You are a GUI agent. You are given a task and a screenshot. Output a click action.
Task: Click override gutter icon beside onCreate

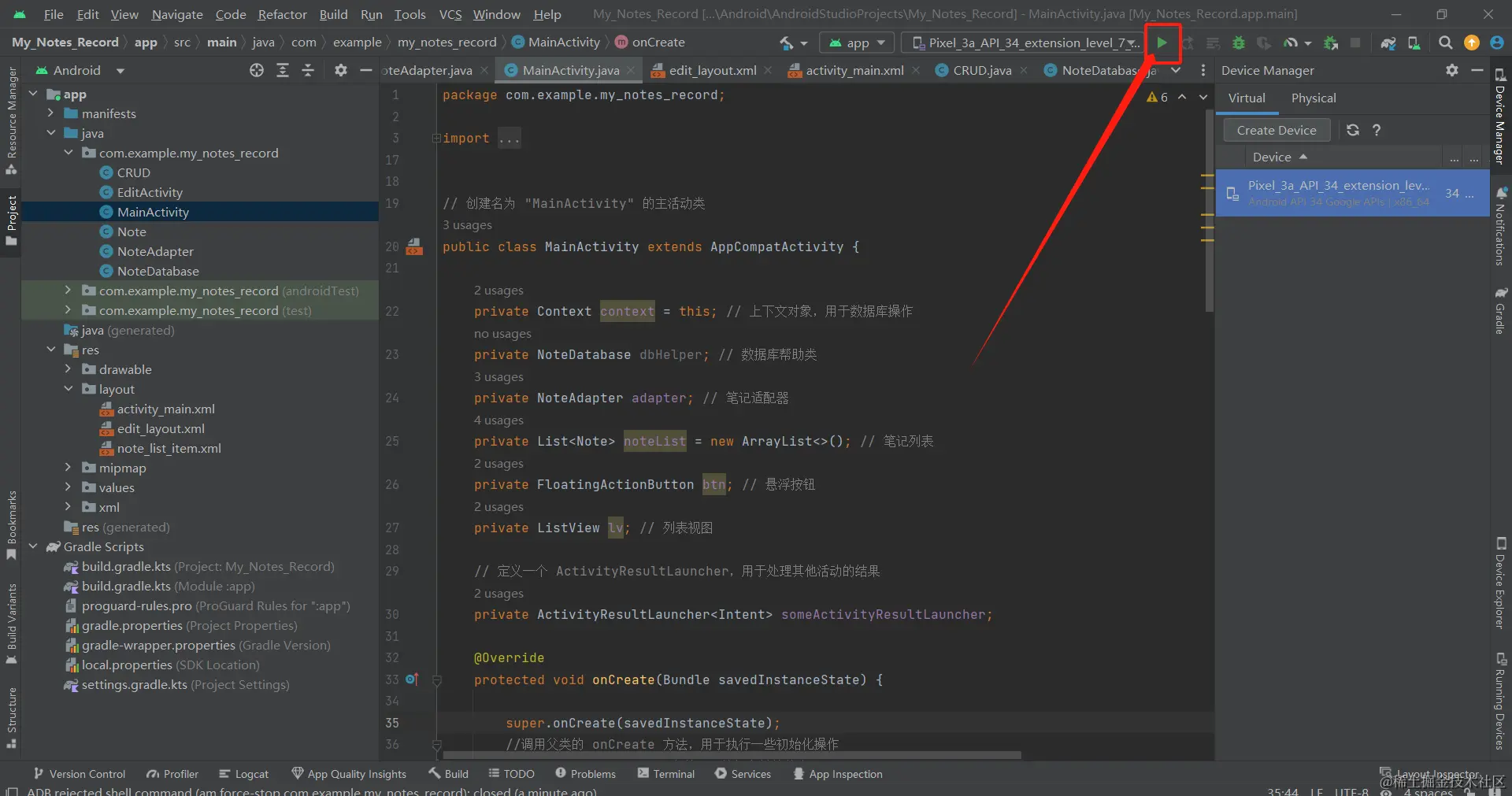tap(412, 679)
